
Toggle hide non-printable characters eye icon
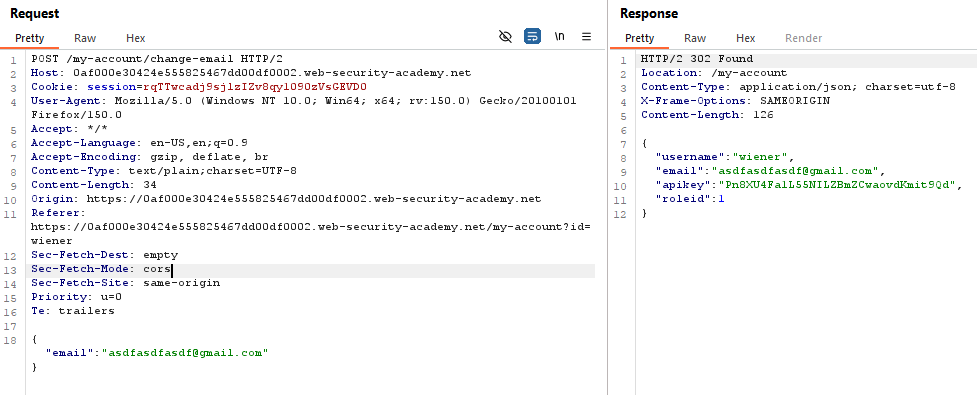coord(505,37)
